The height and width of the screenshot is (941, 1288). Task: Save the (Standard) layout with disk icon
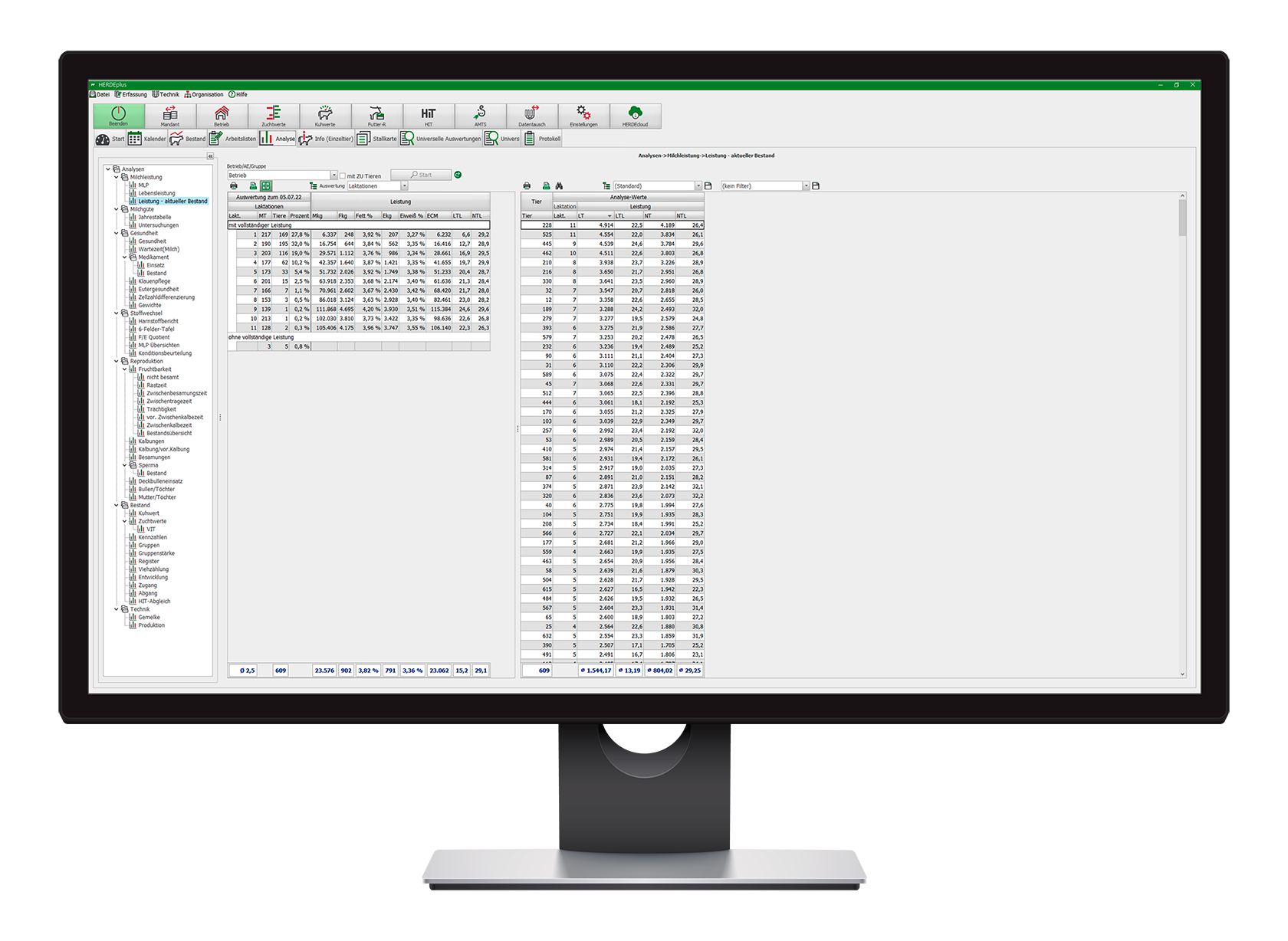click(708, 186)
